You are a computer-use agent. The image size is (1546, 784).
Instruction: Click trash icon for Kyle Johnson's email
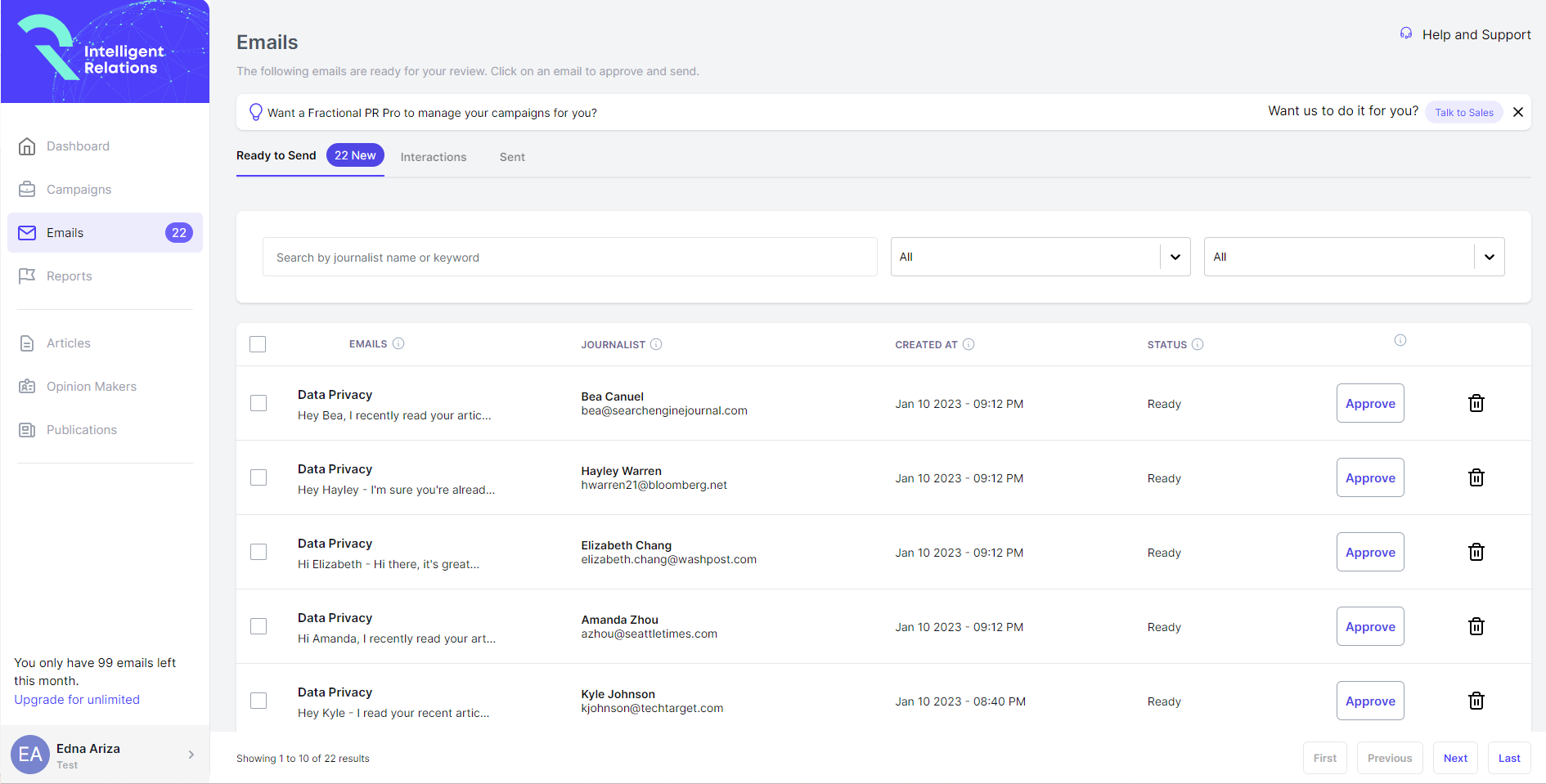pos(1476,701)
